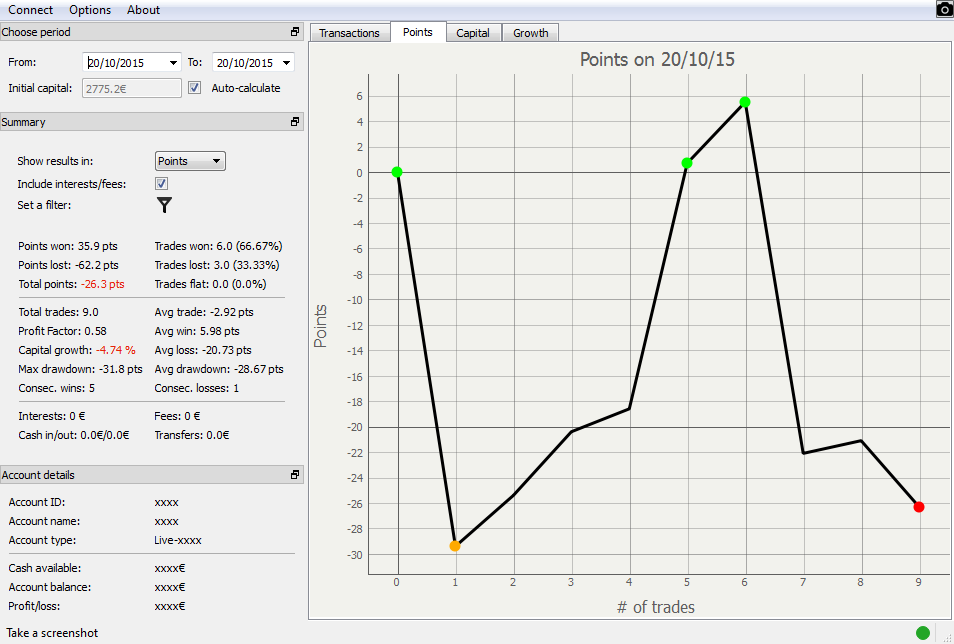This screenshot has width=954, height=644.
Task: Click the 'Avg win: 5.98 pts' text
Action: click(x=197, y=331)
